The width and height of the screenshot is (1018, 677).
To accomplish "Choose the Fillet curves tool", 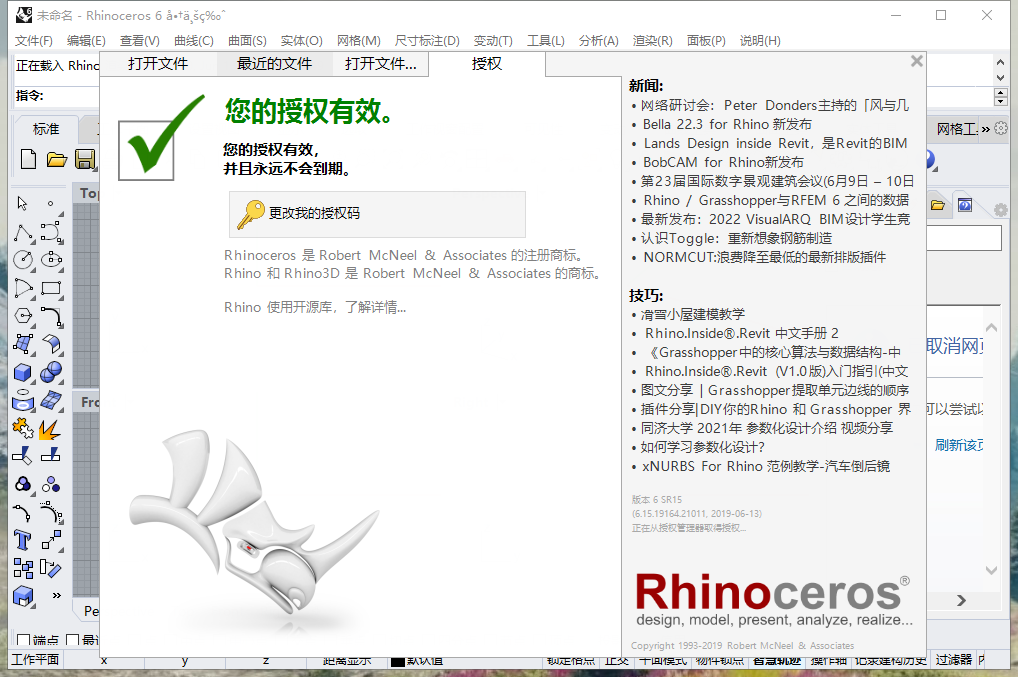I will (51, 316).
